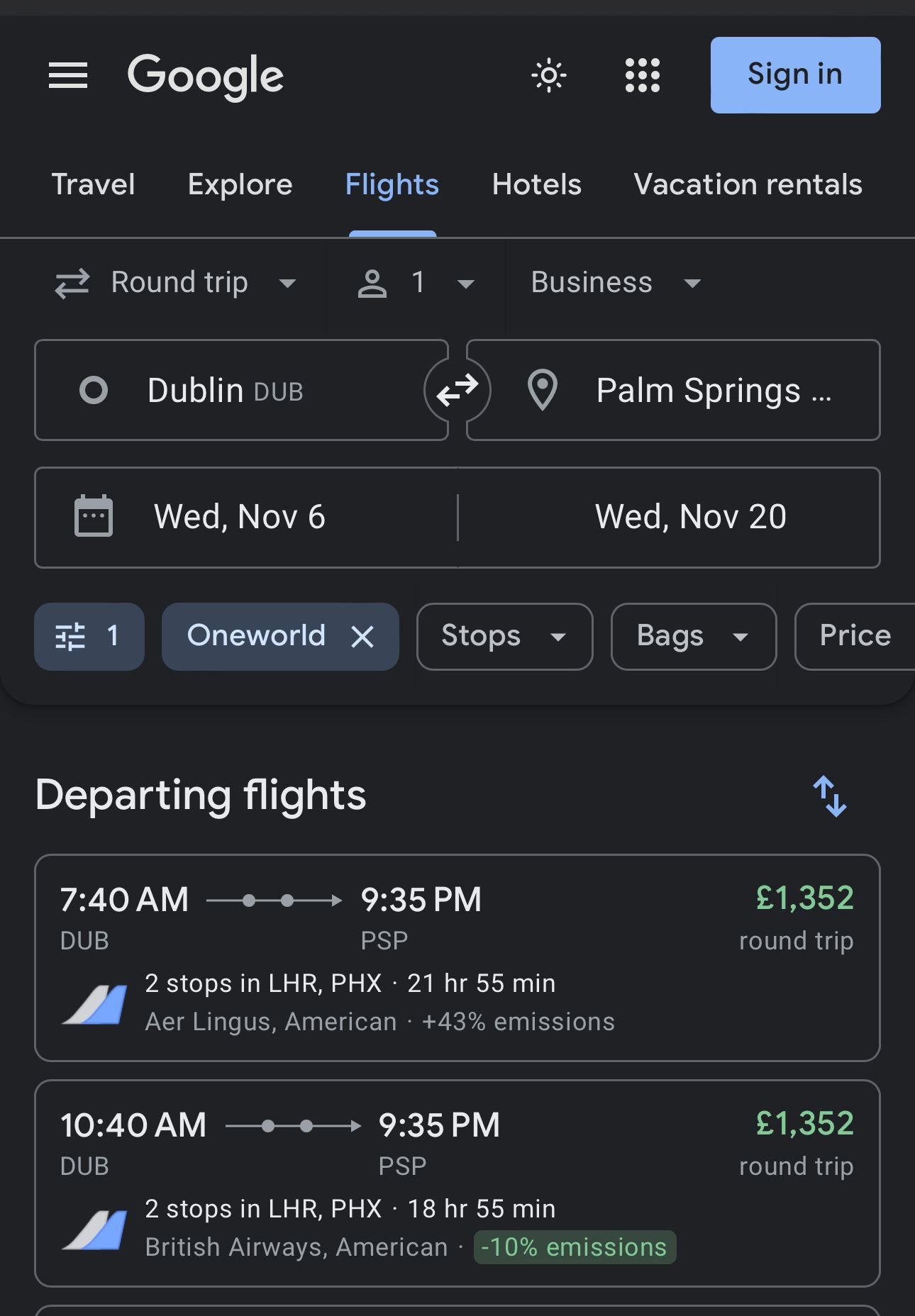Select the 10:40 AM British Airways flight

pos(457,1183)
